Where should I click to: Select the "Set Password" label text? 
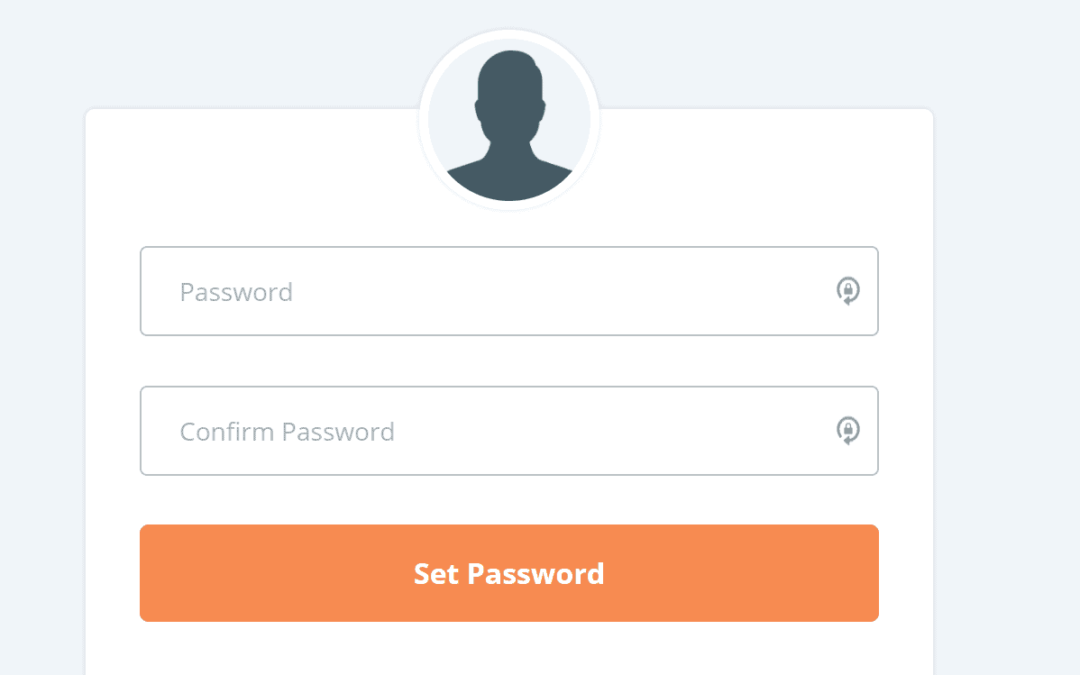pyautogui.click(x=509, y=574)
